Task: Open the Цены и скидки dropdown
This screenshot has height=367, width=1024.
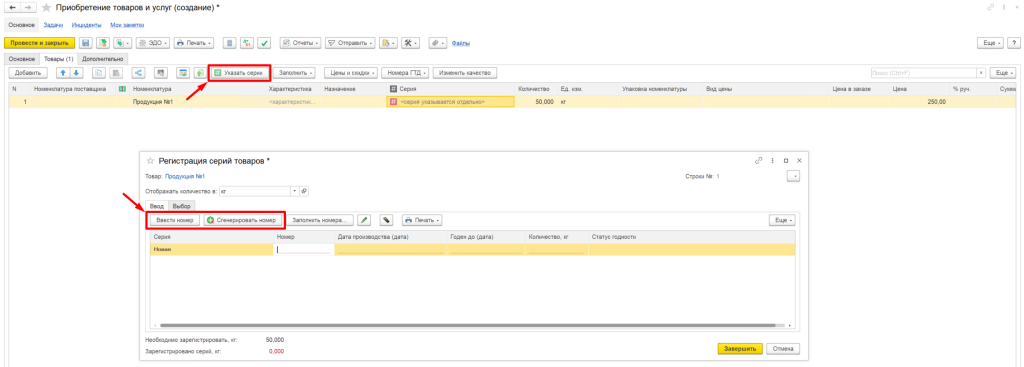Action: [x=350, y=72]
